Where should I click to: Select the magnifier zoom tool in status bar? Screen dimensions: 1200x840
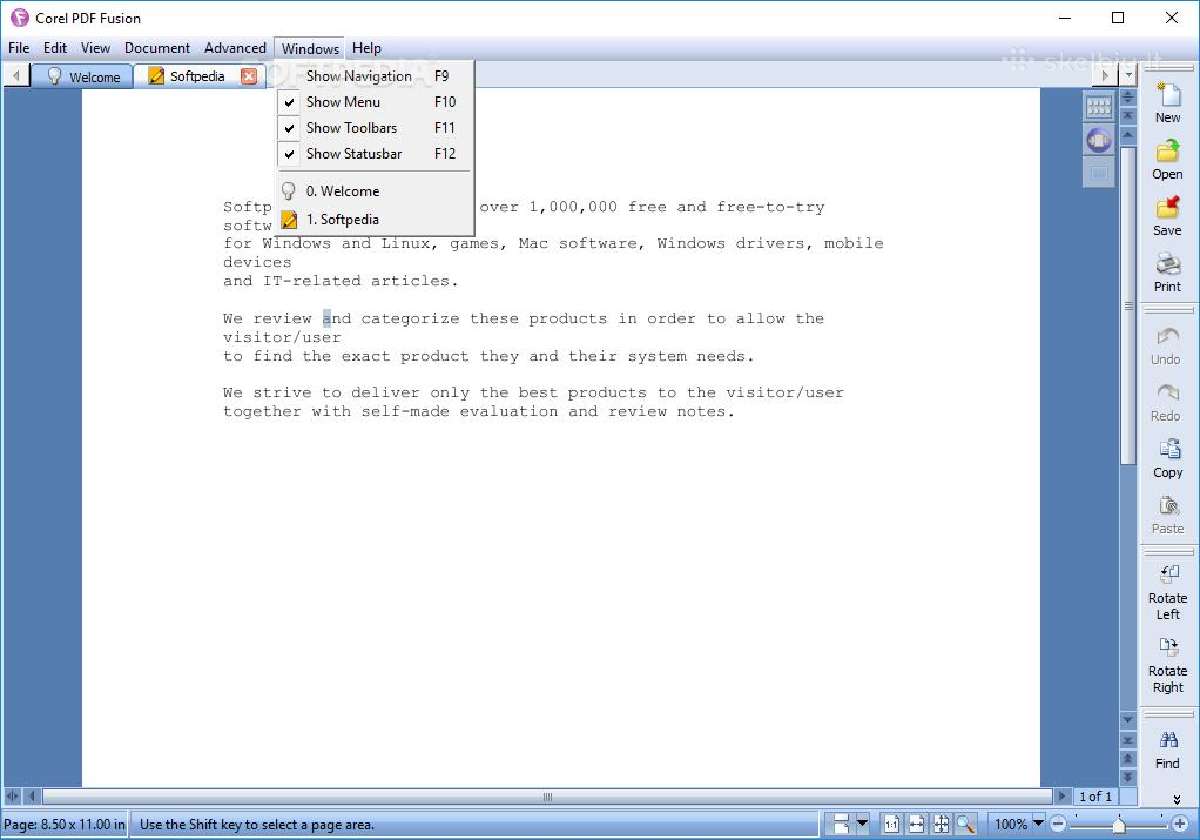tap(965, 824)
